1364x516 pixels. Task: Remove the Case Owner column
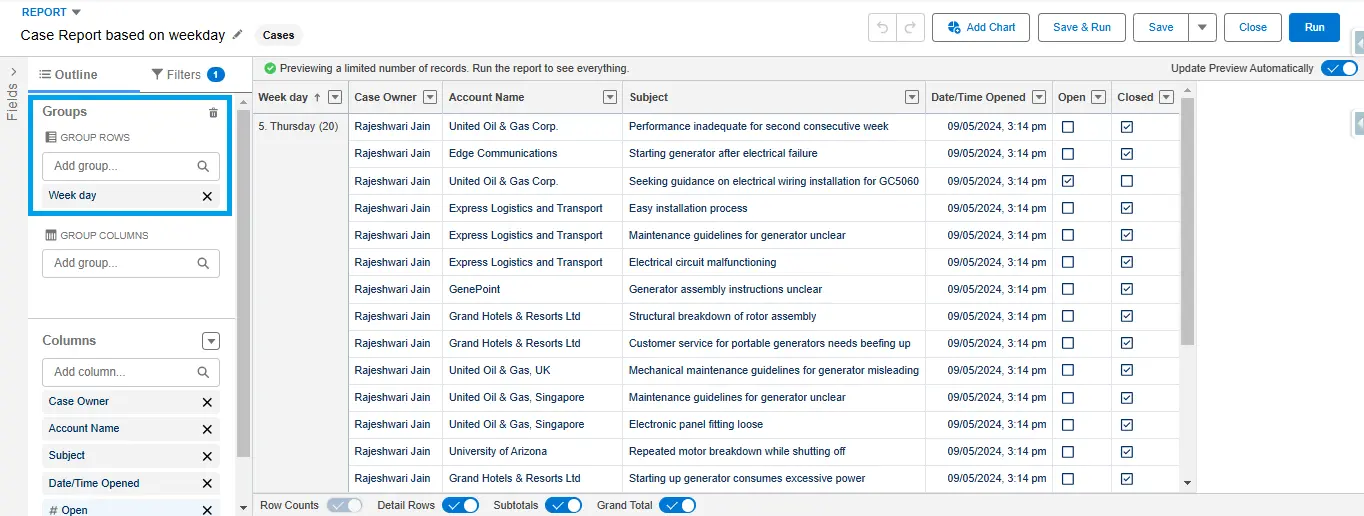pyautogui.click(x=207, y=402)
